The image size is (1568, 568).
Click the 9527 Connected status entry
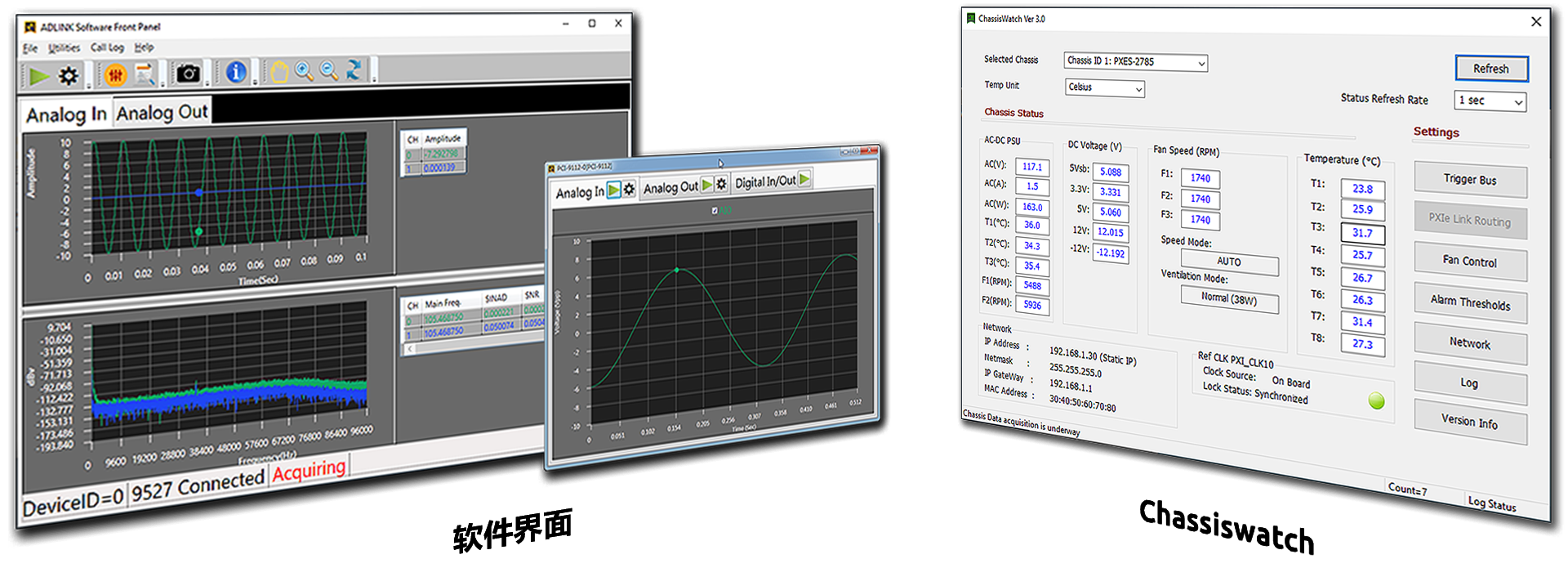[198, 485]
